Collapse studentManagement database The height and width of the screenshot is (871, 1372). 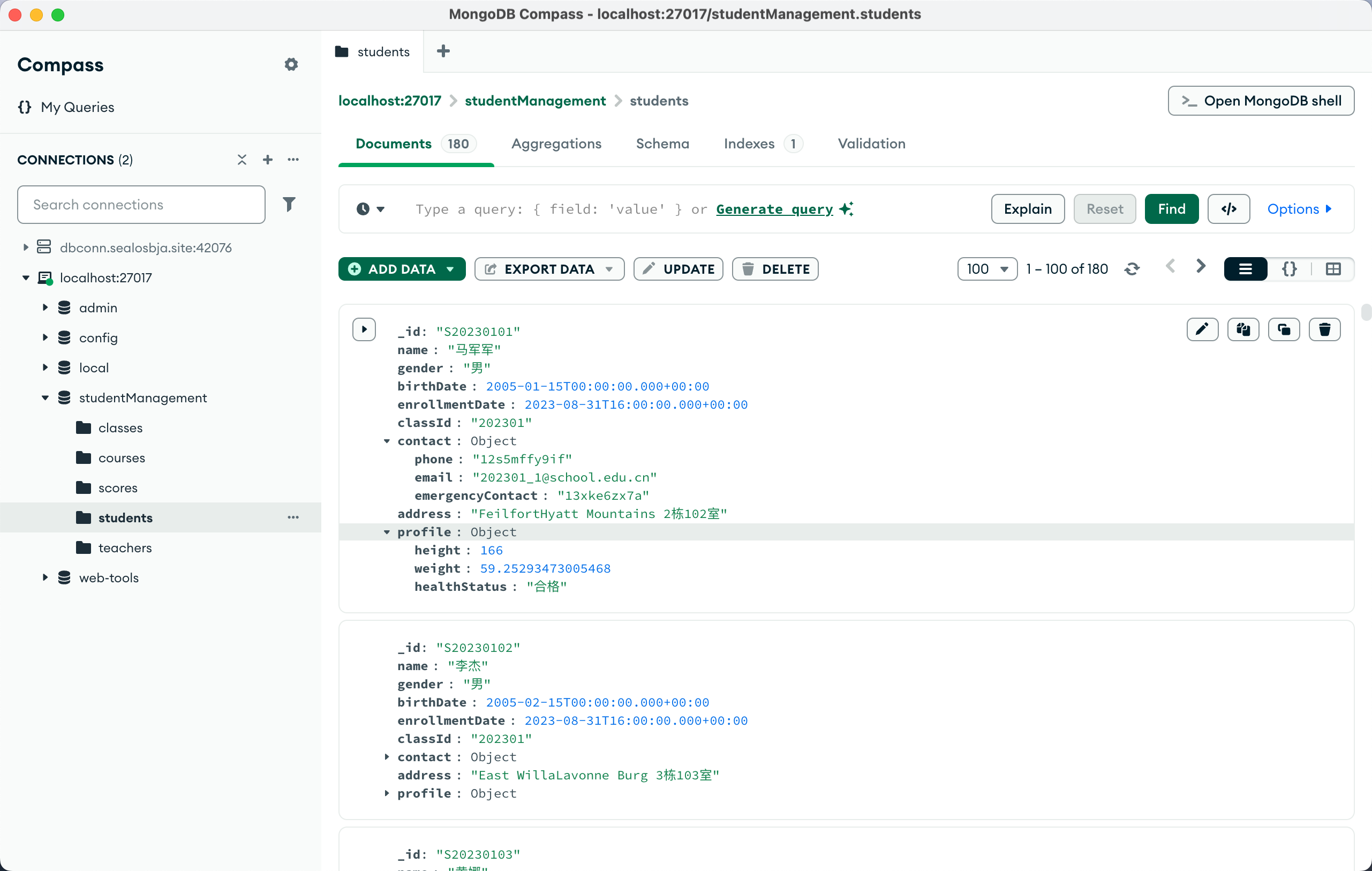click(x=45, y=398)
